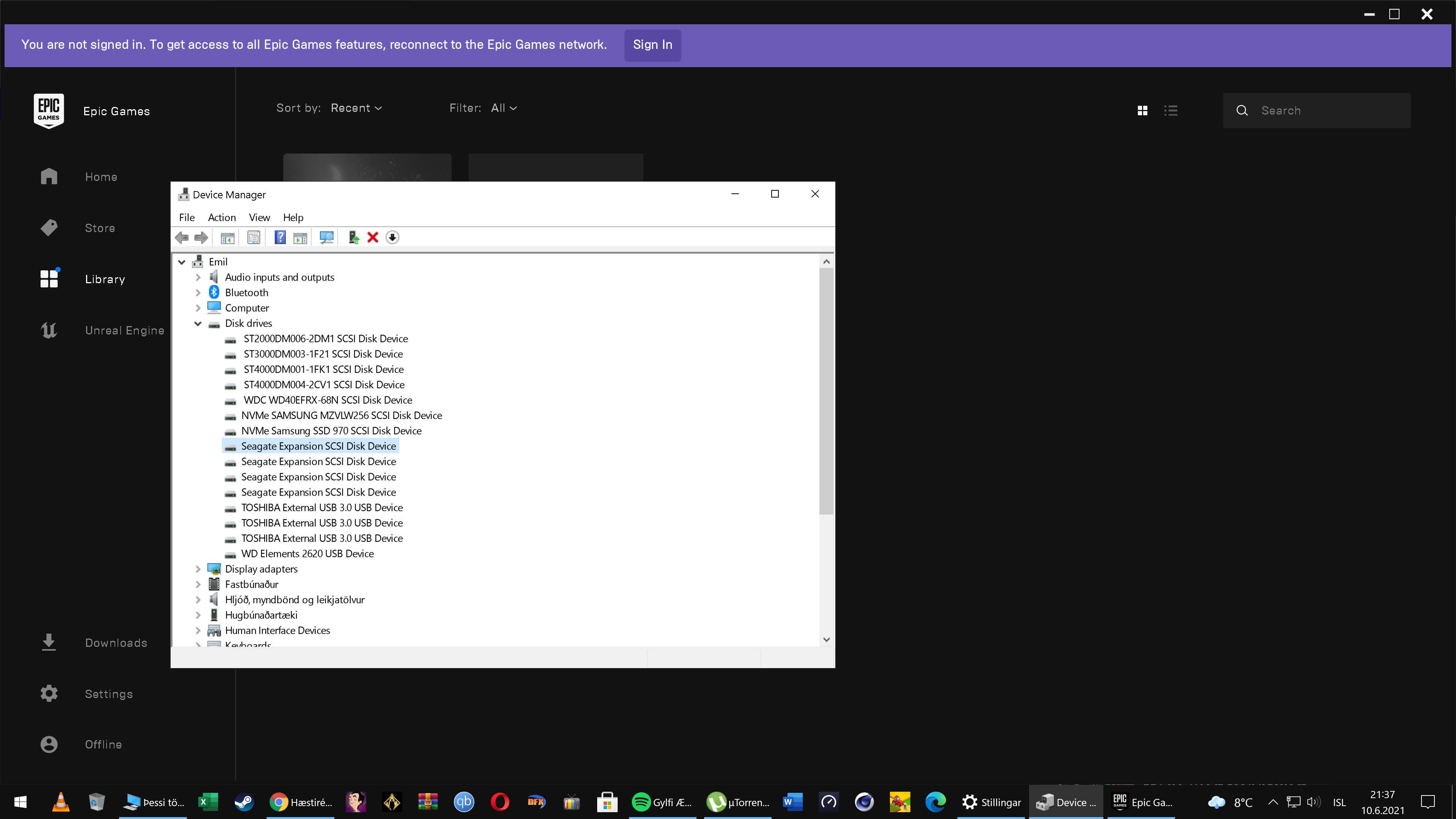The height and width of the screenshot is (819, 1456).
Task: Switch Epic library to list view
Action: click(1170, 111)
